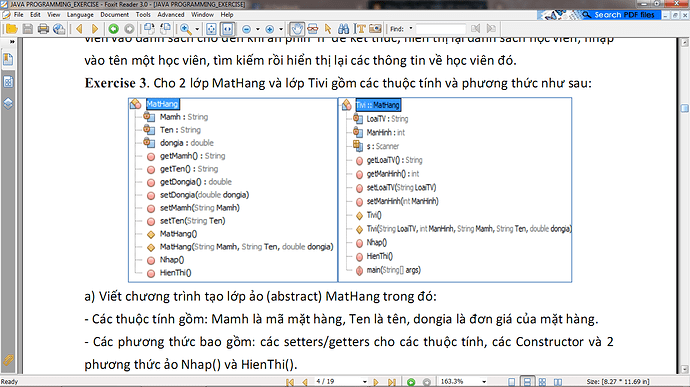Screen dimensions: 690x387
Task: Select the Typewriter text tool
Action: pos(360,29)
